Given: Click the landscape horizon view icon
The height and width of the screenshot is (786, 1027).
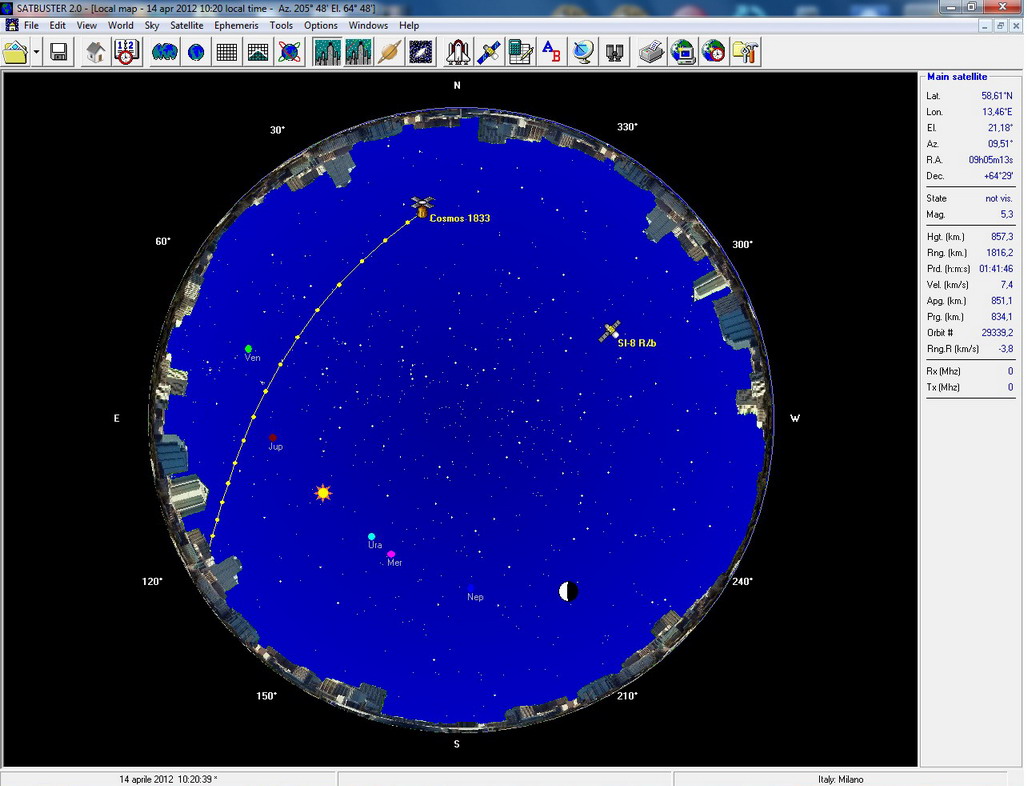Looking at the screenshot, I should [x=258, y=52].
